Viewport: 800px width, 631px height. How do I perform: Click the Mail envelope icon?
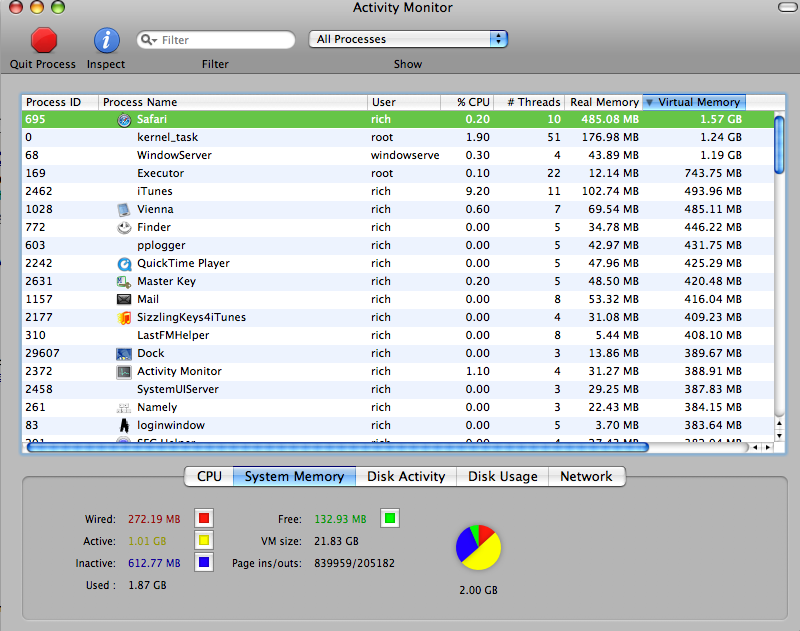[x=124, y=299]
